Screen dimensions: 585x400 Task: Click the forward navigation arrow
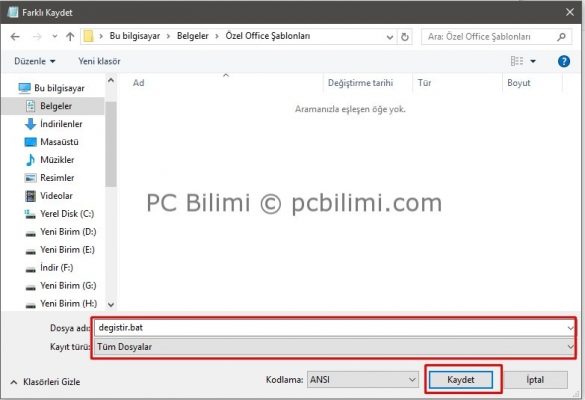pyautogui.click(x=37, y=37)
